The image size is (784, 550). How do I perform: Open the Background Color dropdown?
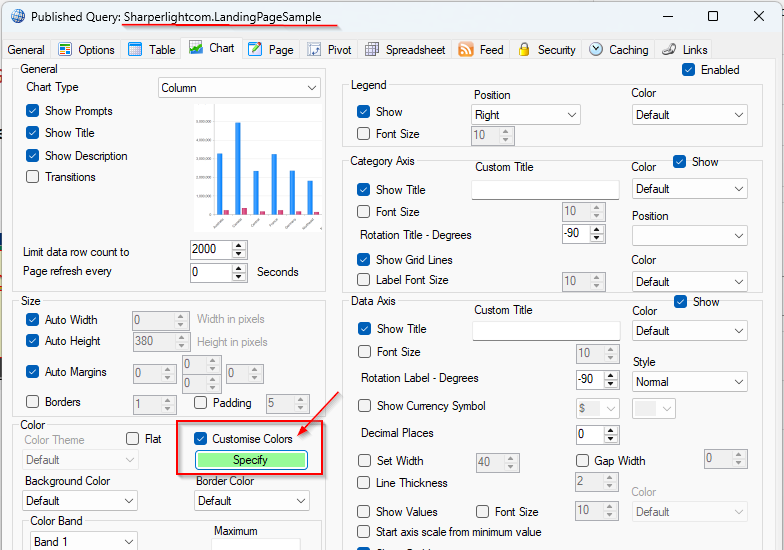tap(80, 500)
